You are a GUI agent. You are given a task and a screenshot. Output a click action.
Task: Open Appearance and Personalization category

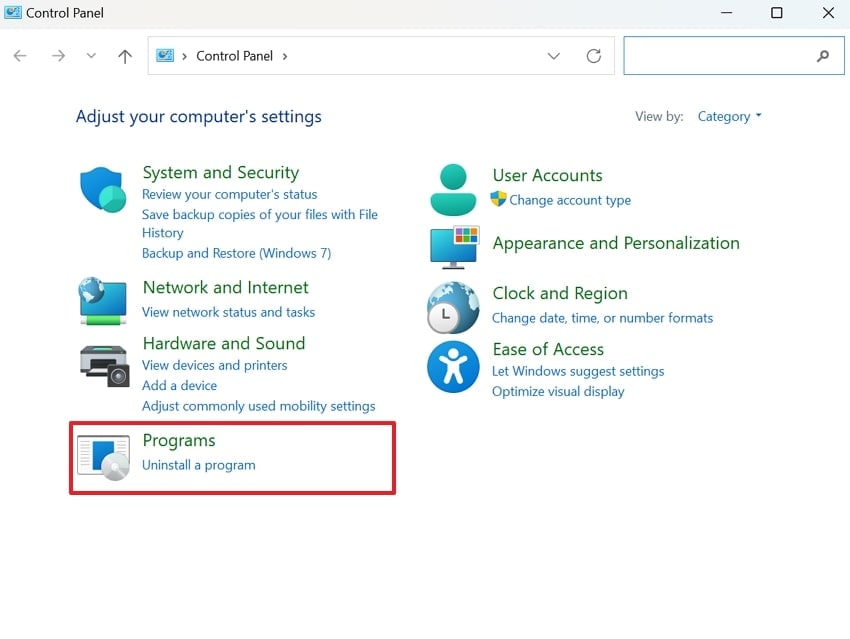tap(616, 243)
